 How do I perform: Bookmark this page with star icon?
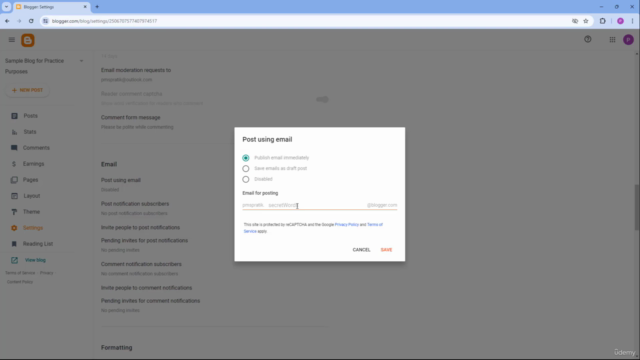pyautogui.click(x=586, y=21)
